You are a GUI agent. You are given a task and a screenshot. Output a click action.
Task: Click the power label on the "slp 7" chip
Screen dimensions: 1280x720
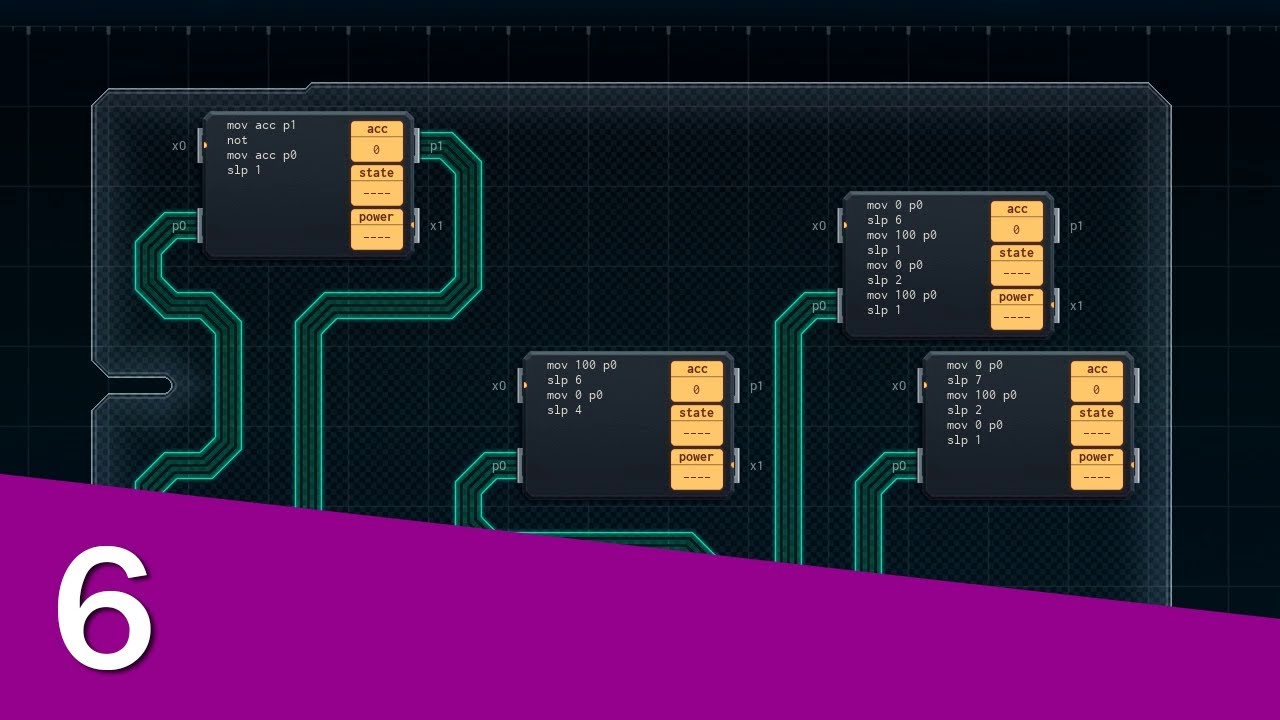(1097, 457)
